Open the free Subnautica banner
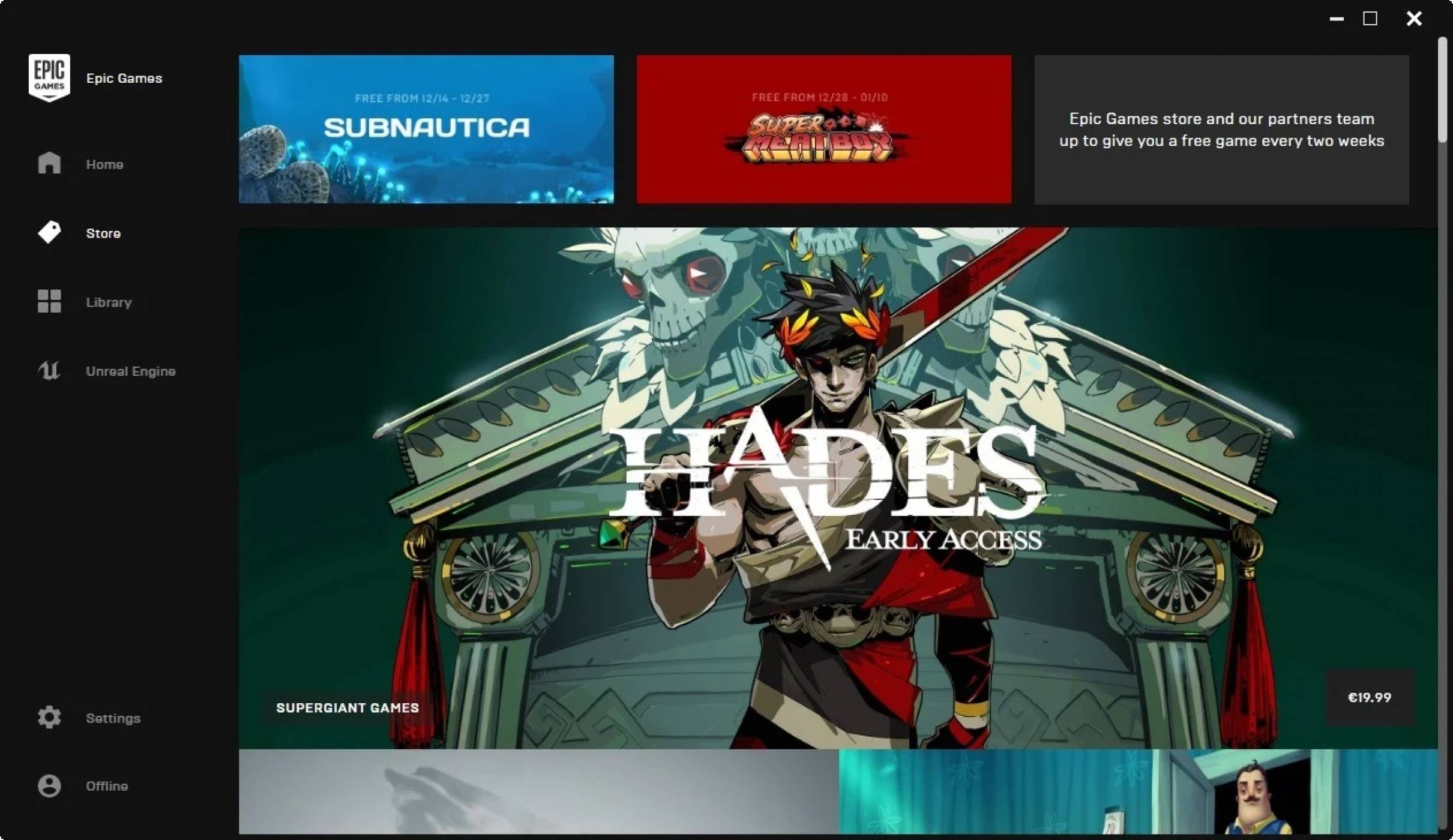This screenshot has width=1453, height=840. [426, 129]
